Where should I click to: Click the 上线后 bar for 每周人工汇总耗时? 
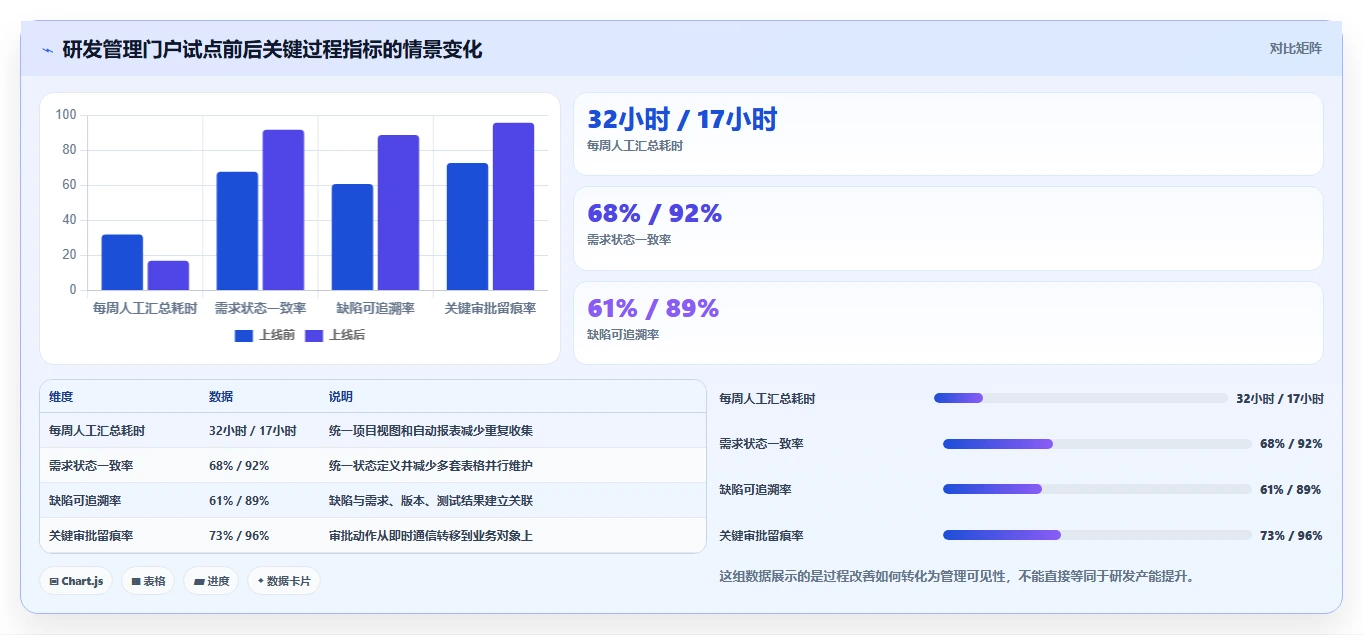pyautogui.click(x=168, y=275)
